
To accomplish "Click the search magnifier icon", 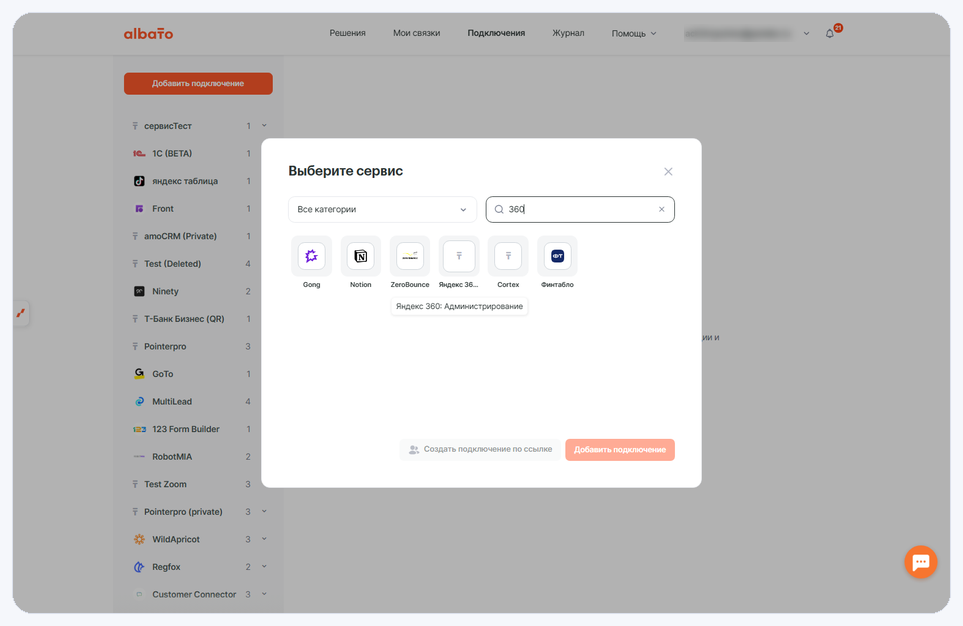I will (x=499, y=209).
